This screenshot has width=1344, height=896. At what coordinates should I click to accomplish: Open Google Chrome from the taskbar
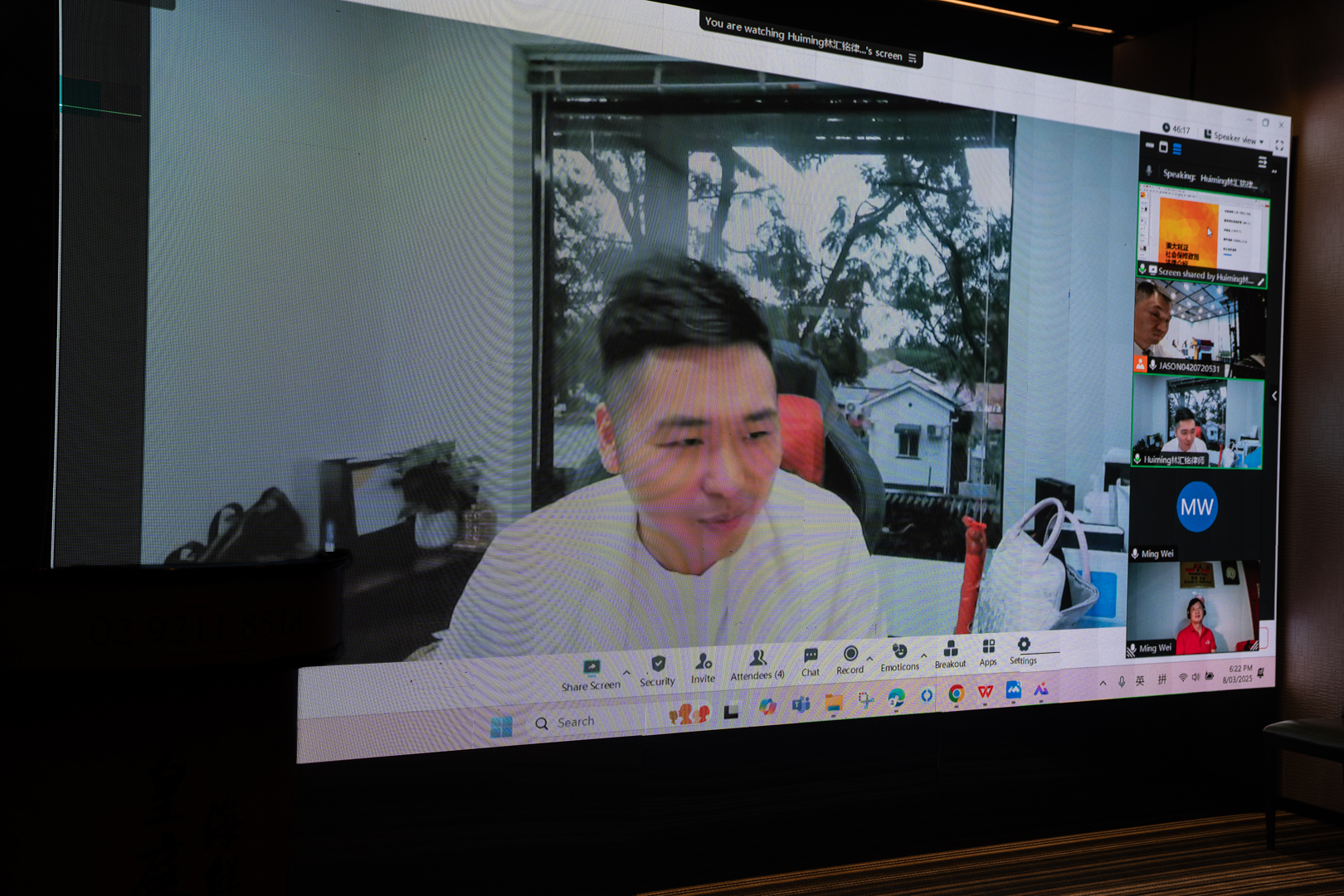tap(956, 694)
